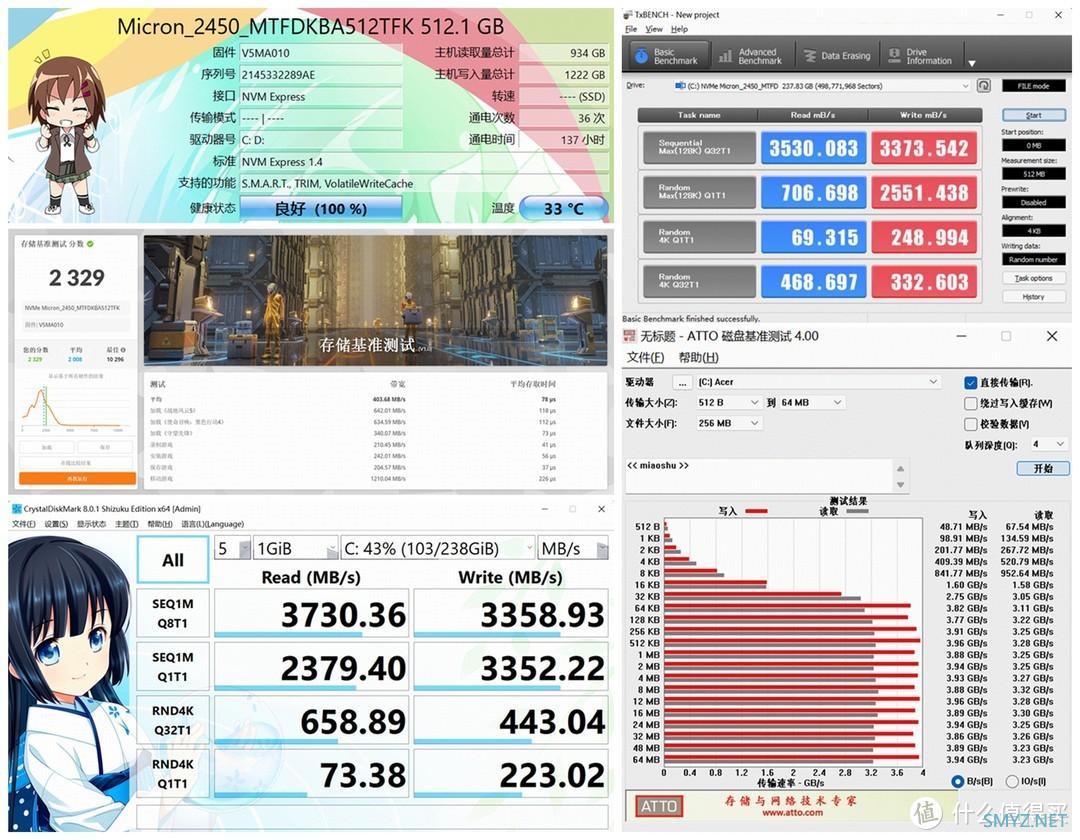
Task: Click the ATTO logo at the bottom
Action: tap(659, 806)
